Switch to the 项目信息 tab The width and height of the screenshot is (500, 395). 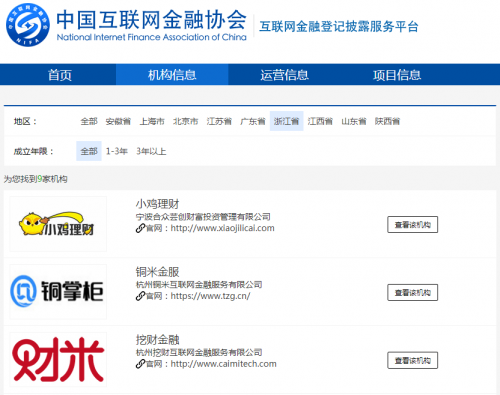[397, 75]
